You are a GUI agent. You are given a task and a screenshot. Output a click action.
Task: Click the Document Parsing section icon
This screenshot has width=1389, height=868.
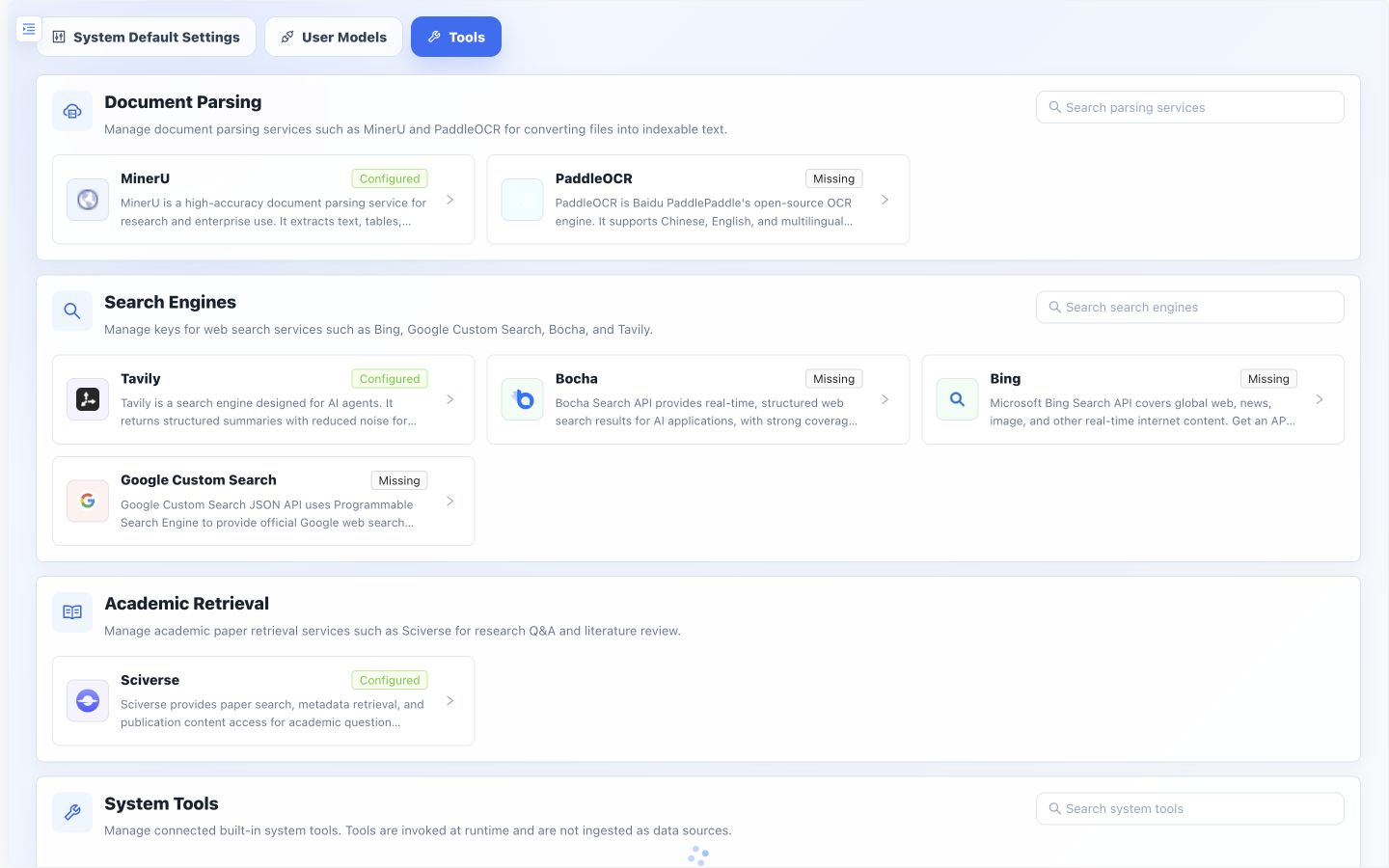(72, 112)
